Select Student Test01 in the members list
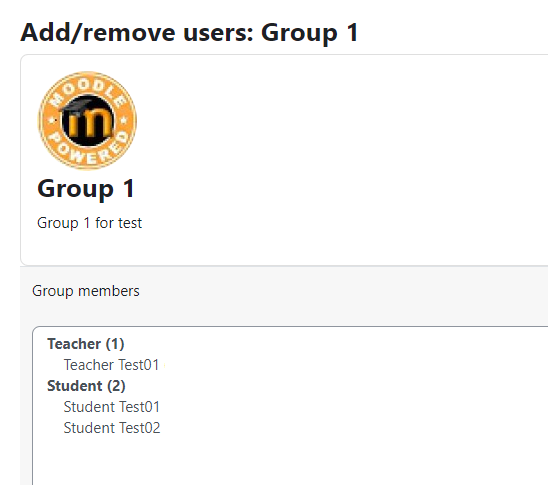The image size is (548, 485). click(x=111, y=407)
